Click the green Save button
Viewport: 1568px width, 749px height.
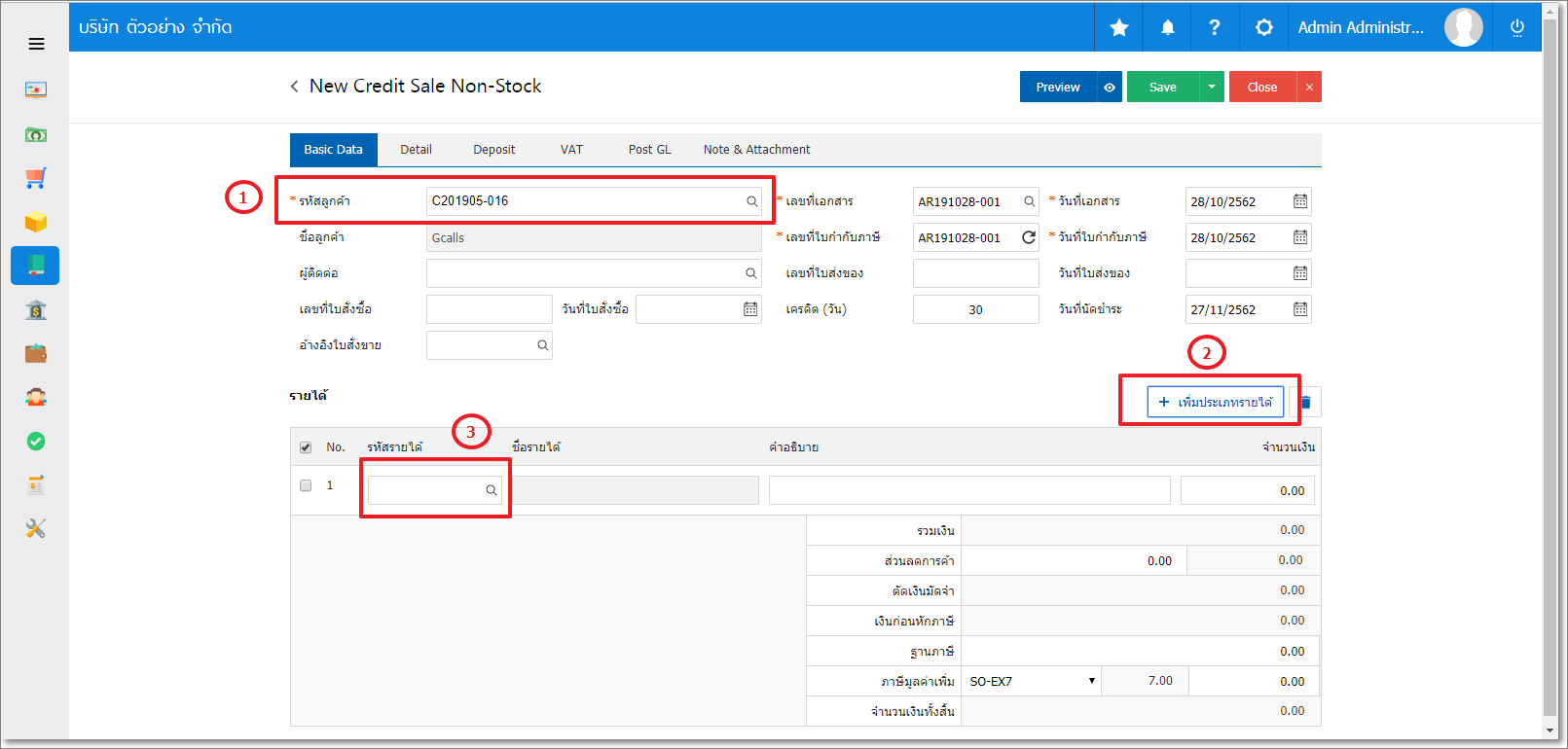pos(1163,87)
